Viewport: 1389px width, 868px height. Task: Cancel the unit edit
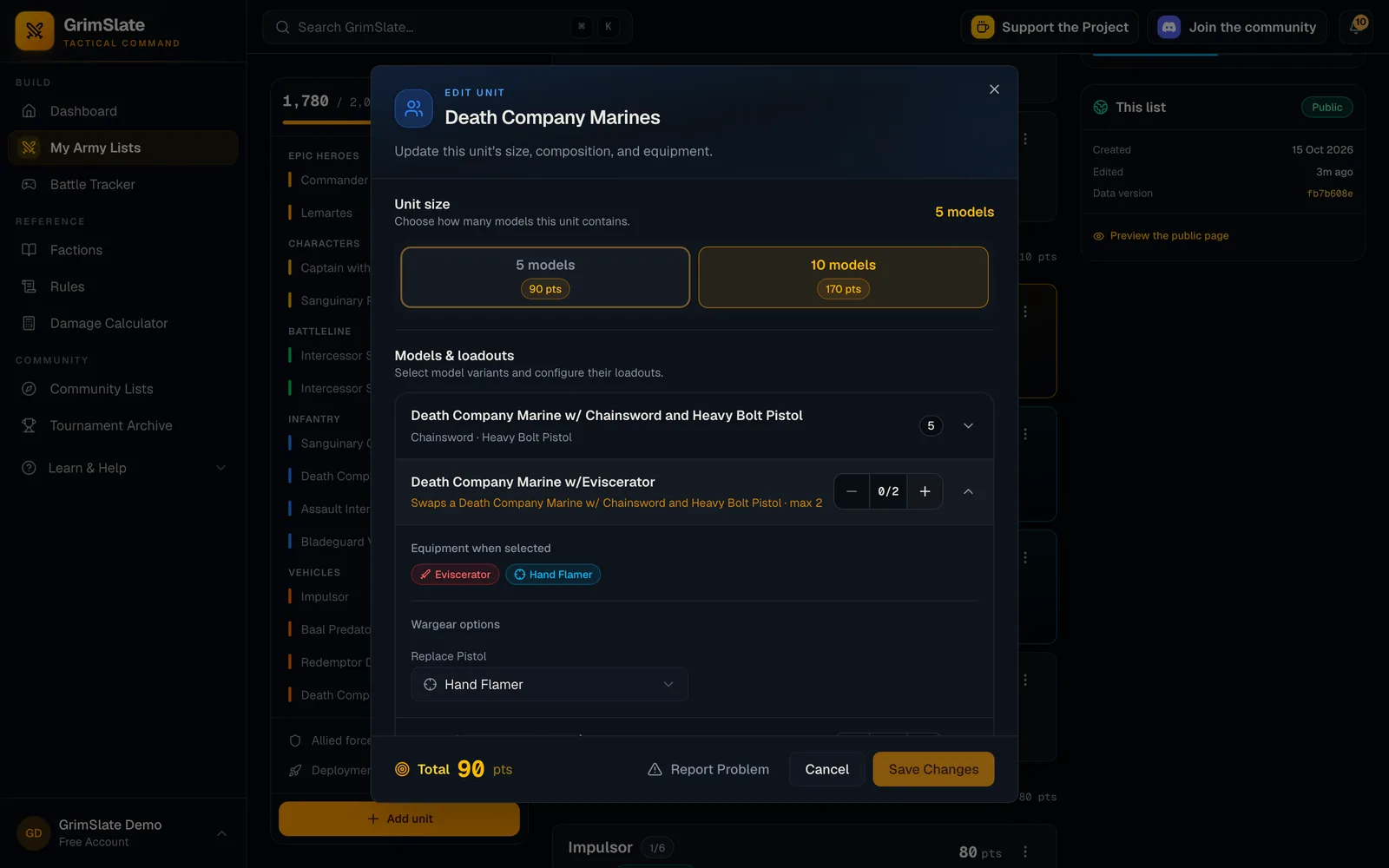coord(826,769)
